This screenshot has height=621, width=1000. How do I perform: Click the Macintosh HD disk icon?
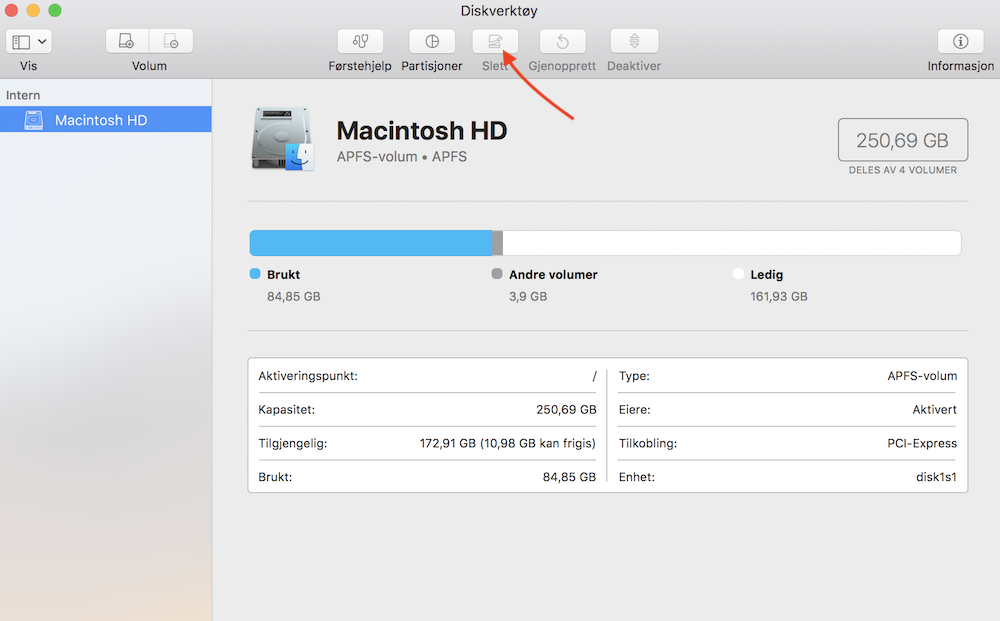tap(283, 139)
